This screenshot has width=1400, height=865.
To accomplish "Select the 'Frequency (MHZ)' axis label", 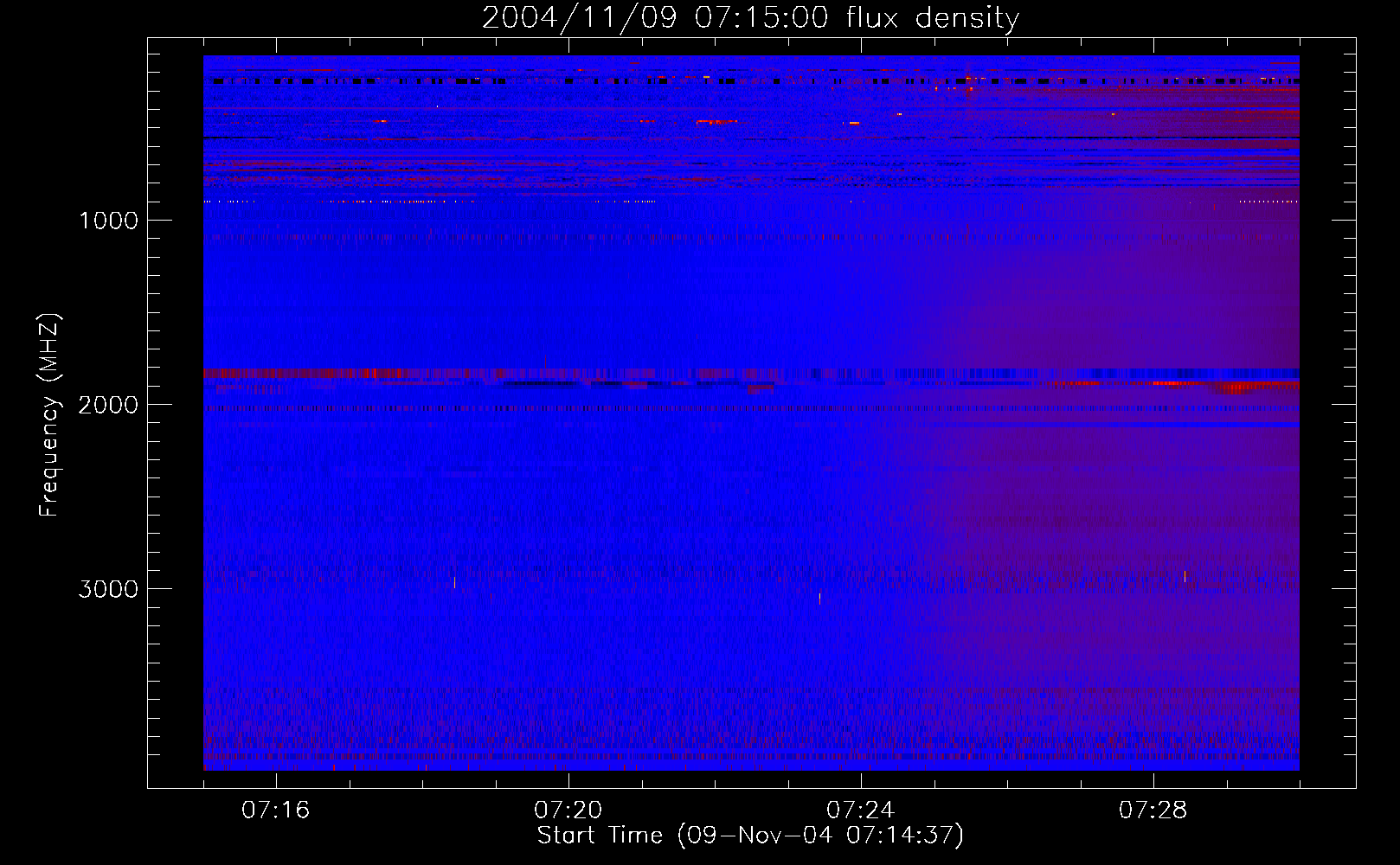I will pos(49,415).
